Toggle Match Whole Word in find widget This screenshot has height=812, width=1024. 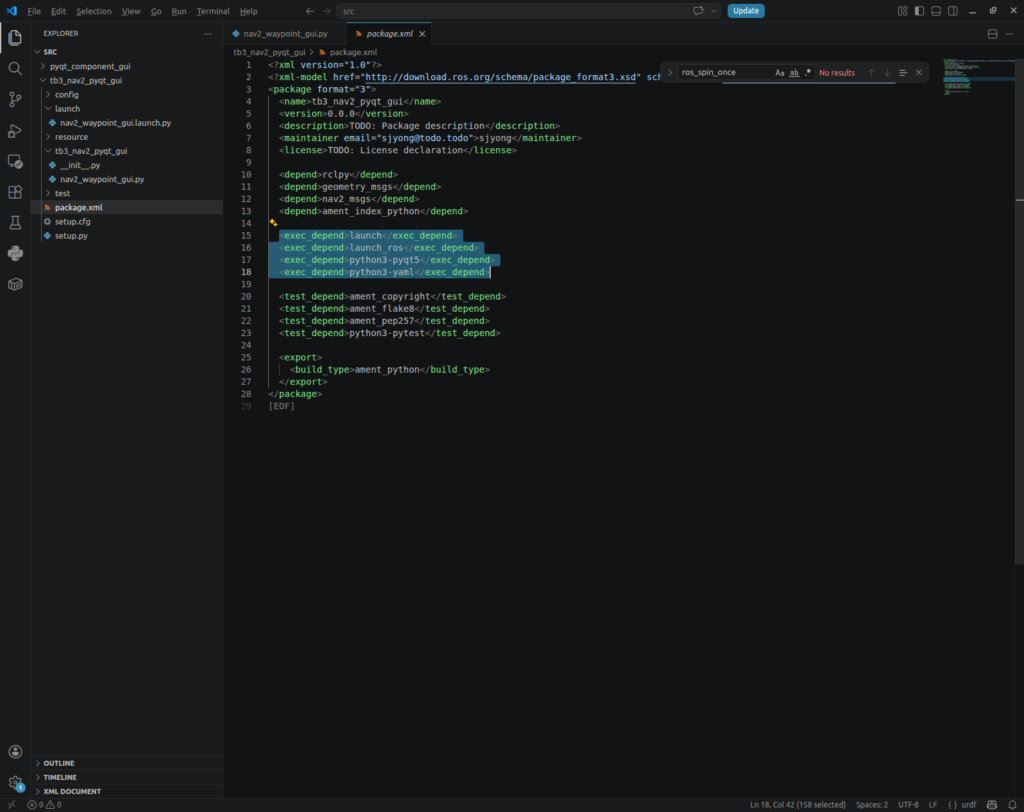793,73
